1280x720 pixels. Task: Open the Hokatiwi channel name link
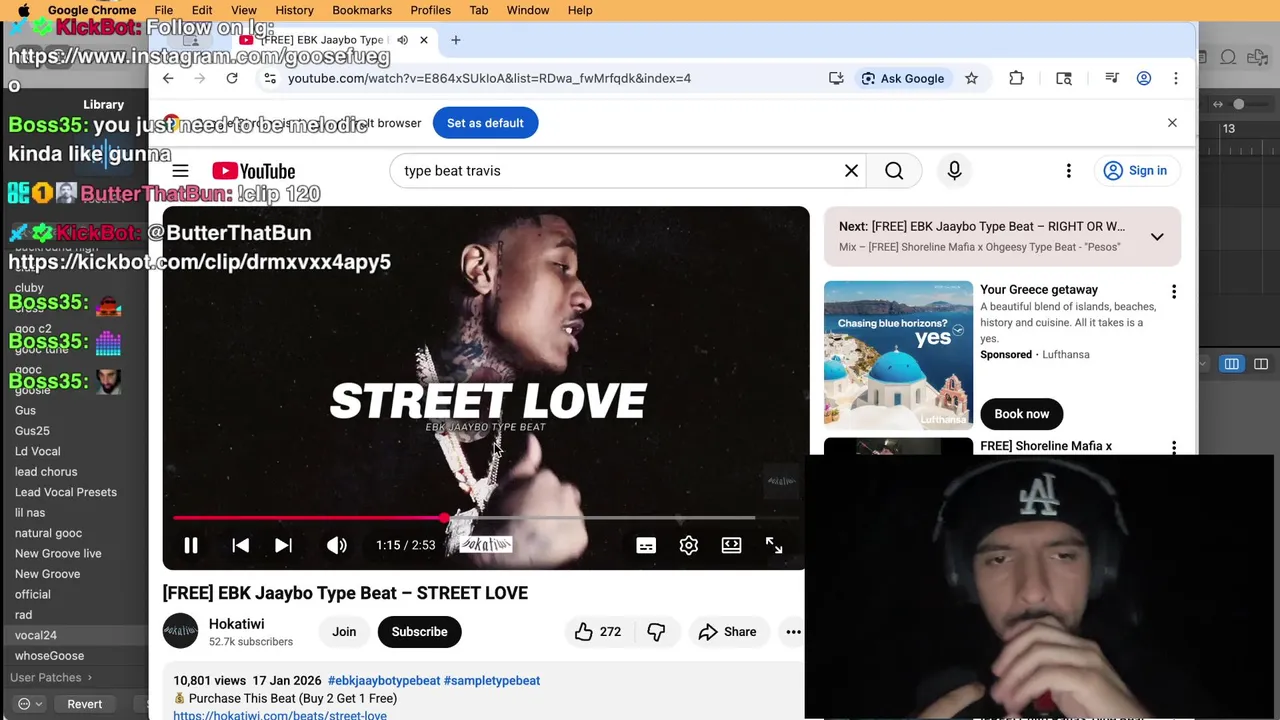236,624
